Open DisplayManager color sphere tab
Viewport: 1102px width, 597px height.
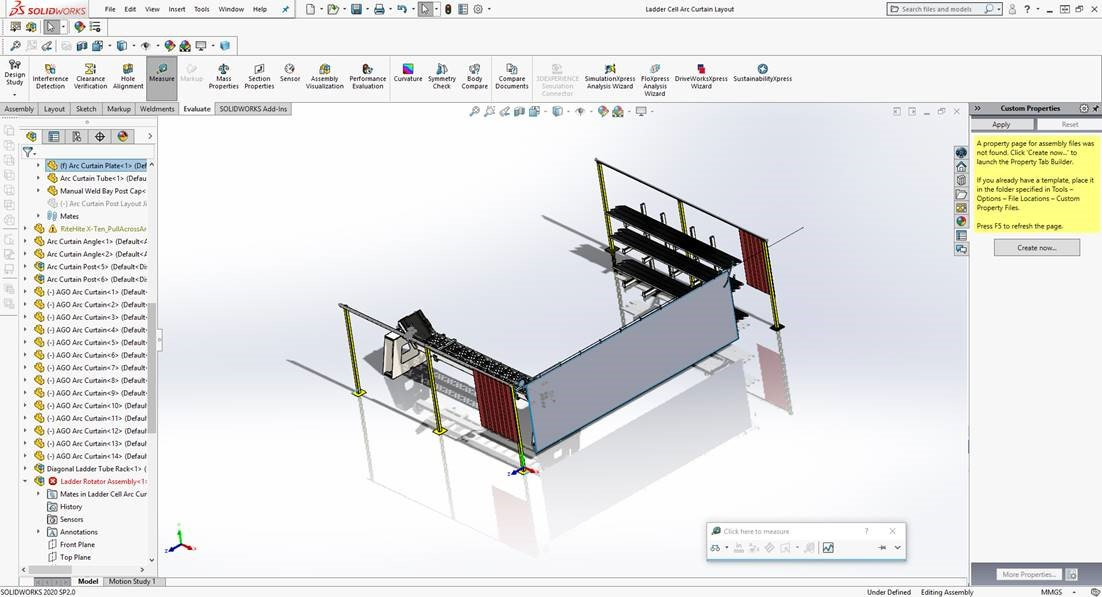coord(122,136)
